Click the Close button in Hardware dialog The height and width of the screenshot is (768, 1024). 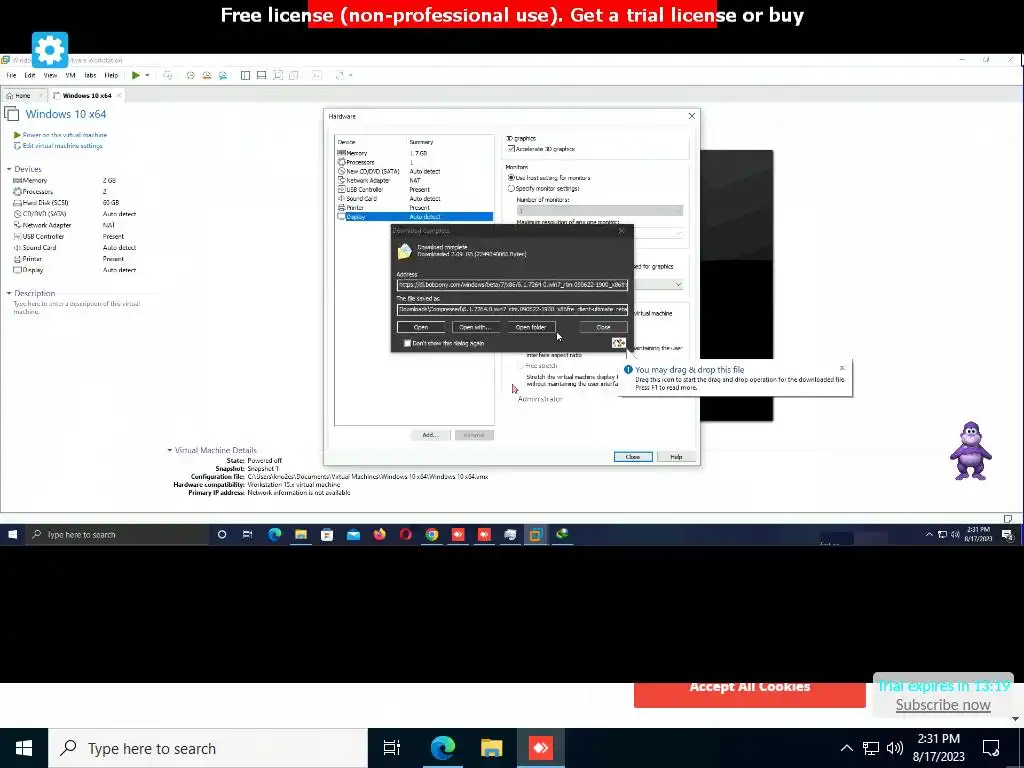pos(633,456)
